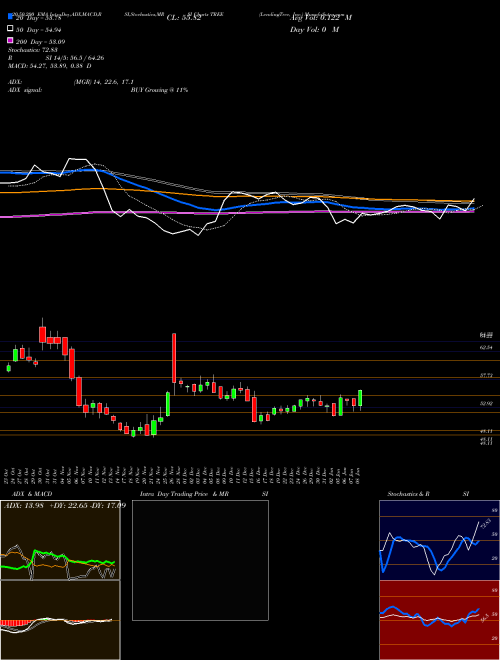The height and width of the screenshot is (660, 500).
Task: Click the white 50 Day EMA legend swatch
Action: (11, 29)
